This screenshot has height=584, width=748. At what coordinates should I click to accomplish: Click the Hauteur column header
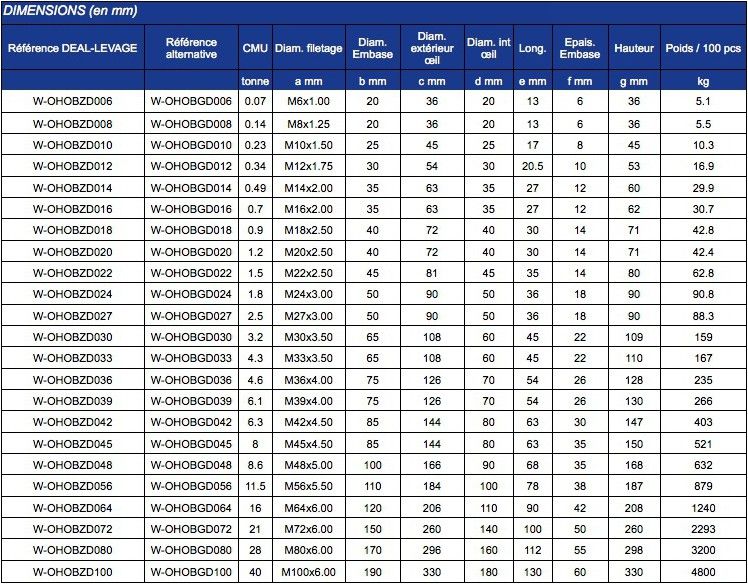pos(634,48)
